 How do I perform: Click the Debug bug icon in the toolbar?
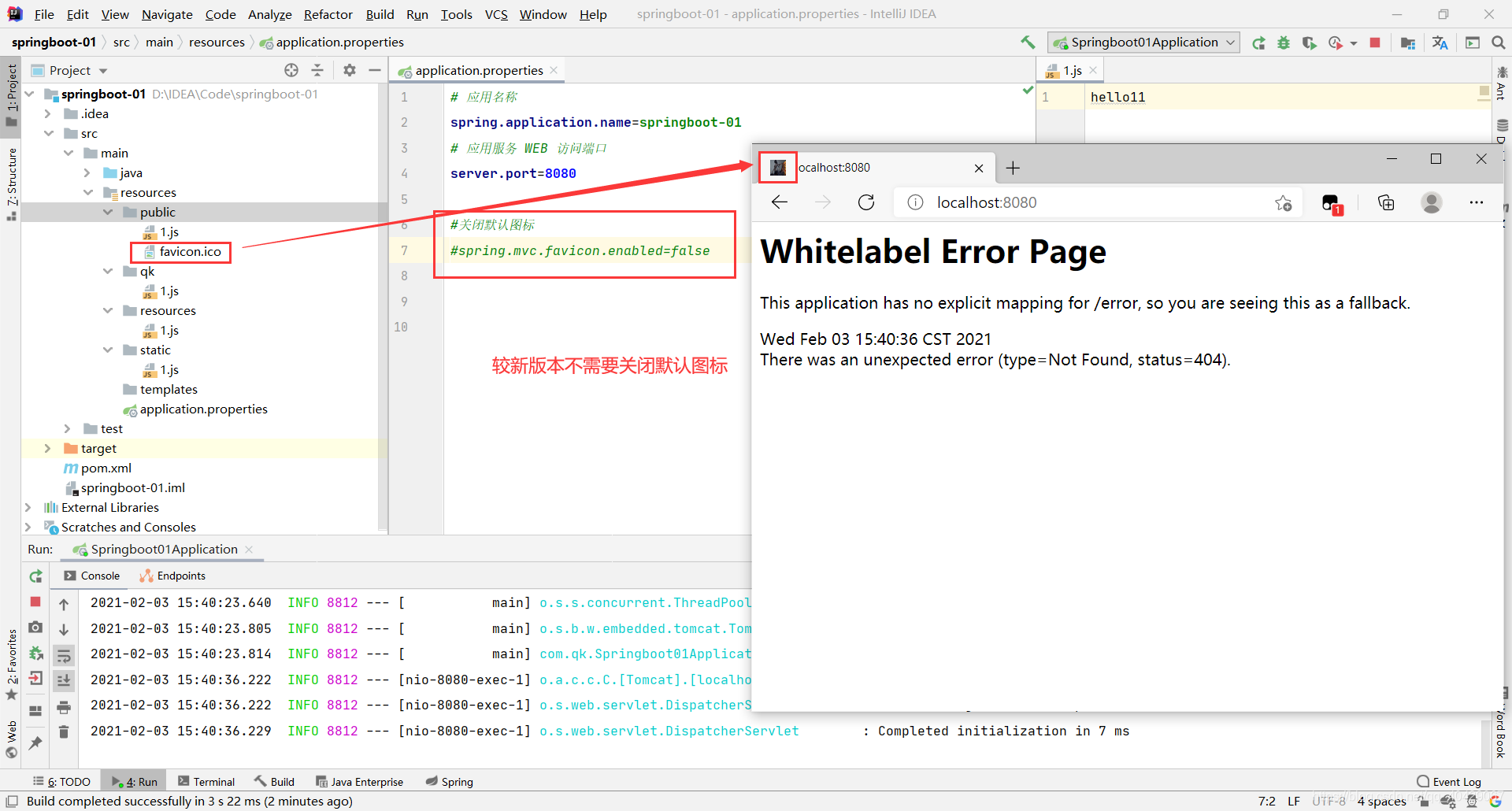point(1284,43)
